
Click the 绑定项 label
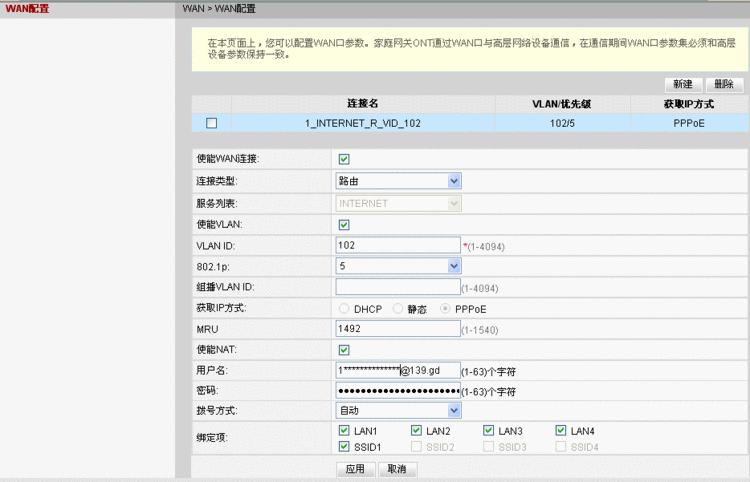(x=211, y=438)
